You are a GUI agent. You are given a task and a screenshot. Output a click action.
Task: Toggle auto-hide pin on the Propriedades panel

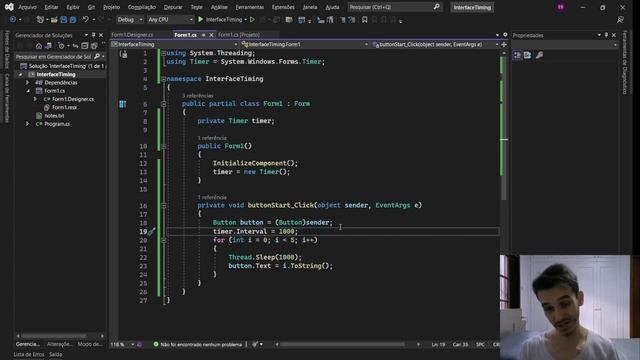click(606, 35)
